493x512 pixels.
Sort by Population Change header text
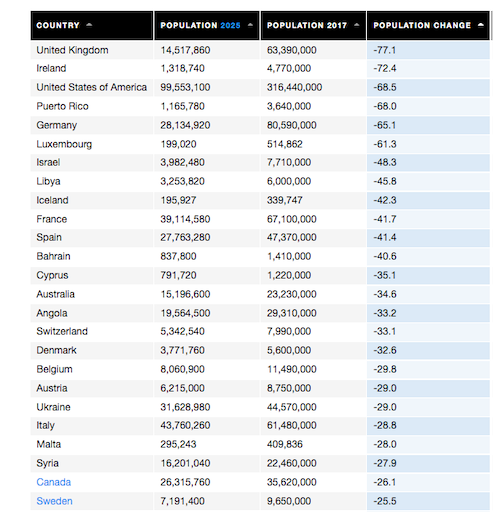point(422,25)
